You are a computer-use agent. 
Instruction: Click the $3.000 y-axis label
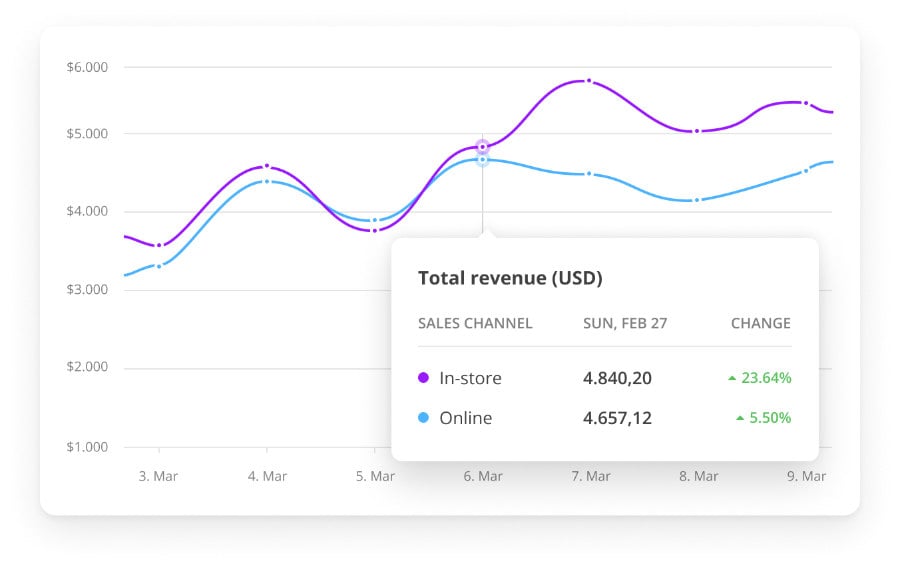(87, 289)
